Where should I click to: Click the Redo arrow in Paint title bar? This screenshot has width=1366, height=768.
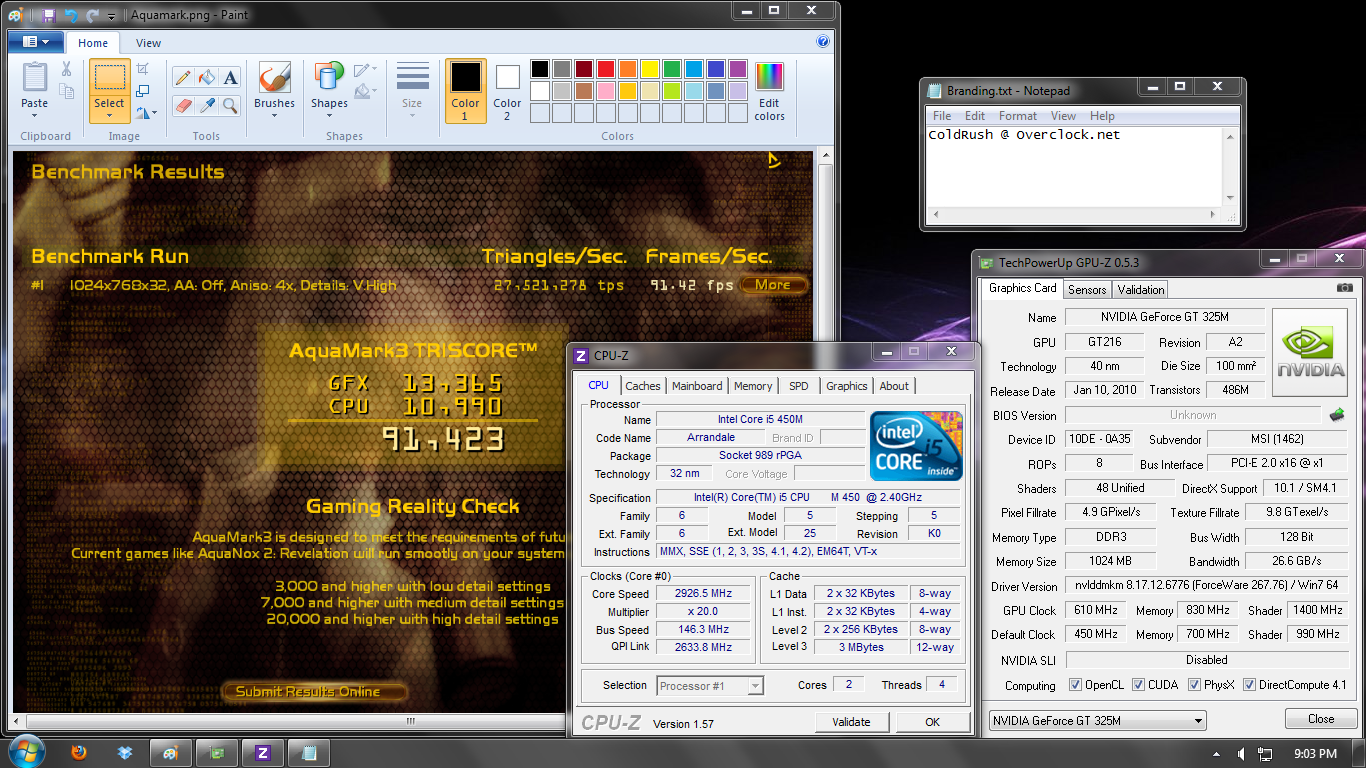[x=92, y=15]
